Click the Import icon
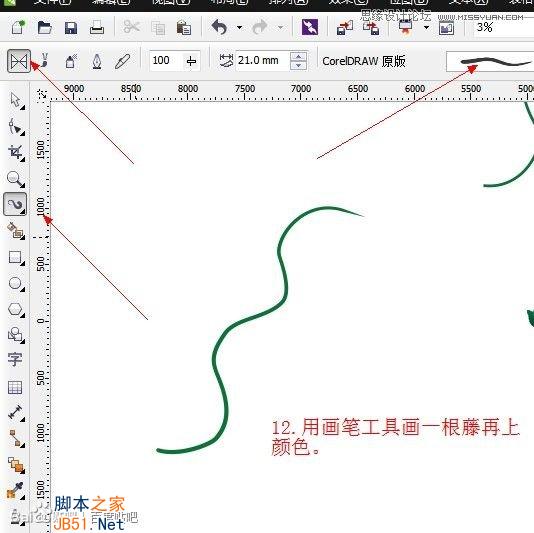The image size is (534, 533). (x=345, y=27)
